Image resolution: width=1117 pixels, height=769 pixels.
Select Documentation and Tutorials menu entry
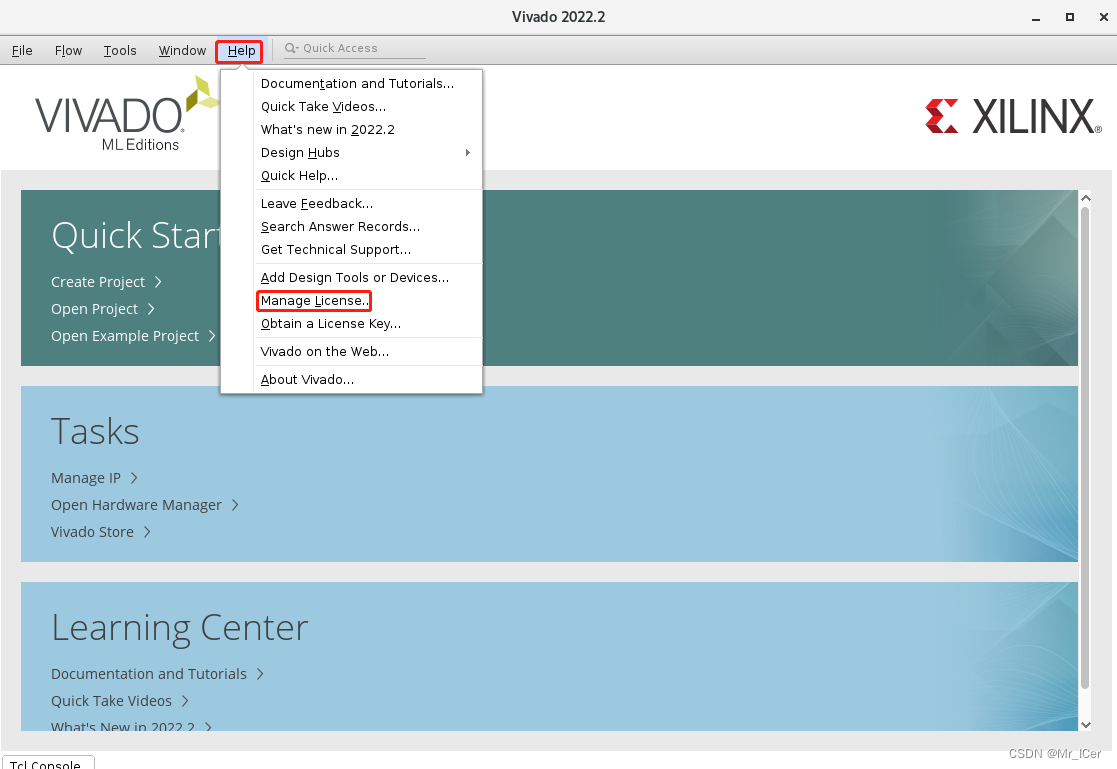357,83
